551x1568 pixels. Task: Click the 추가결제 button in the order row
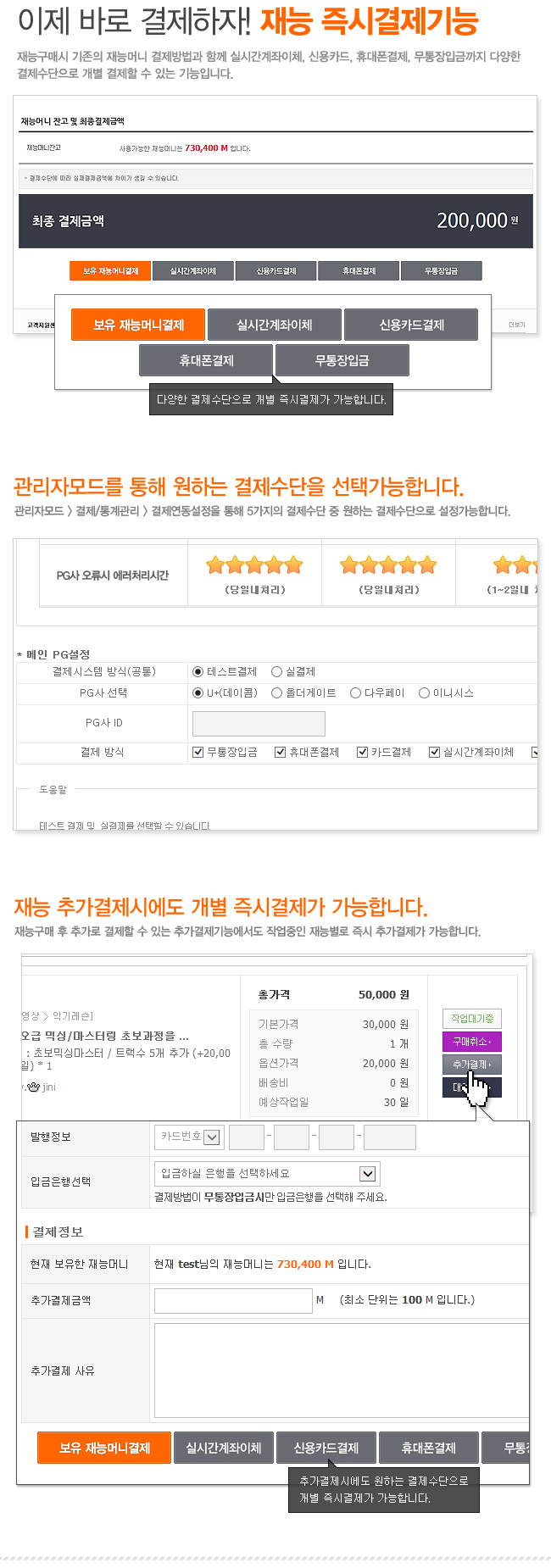[471, 1065]
